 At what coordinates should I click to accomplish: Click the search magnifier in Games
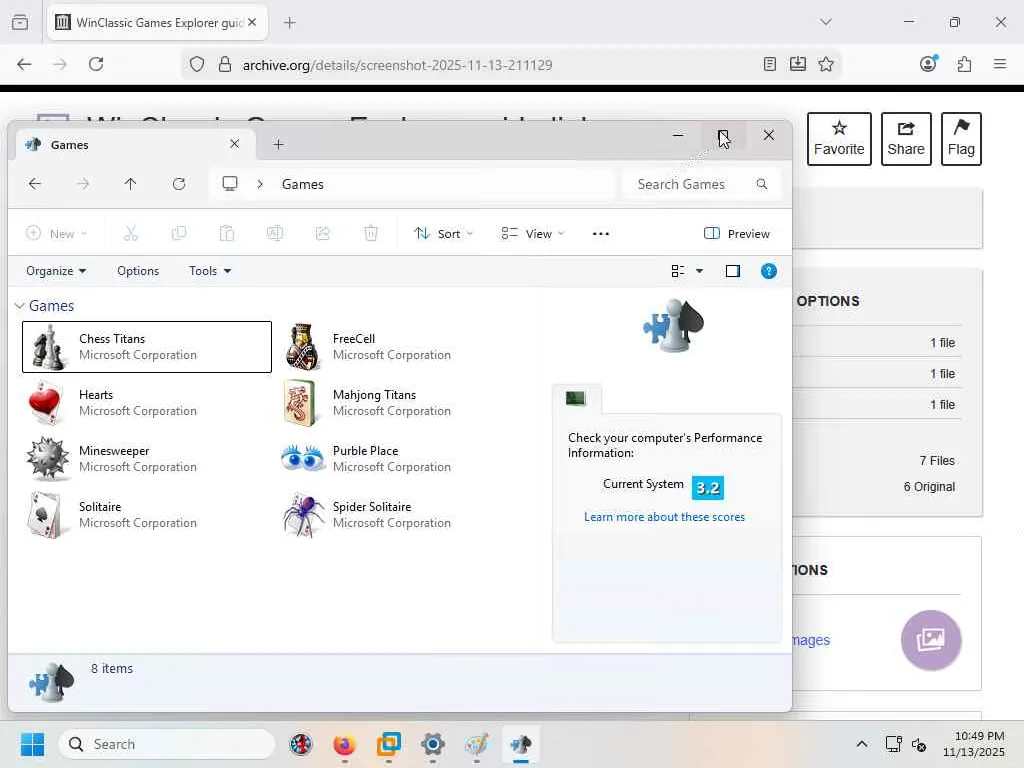tap(761, 184)
